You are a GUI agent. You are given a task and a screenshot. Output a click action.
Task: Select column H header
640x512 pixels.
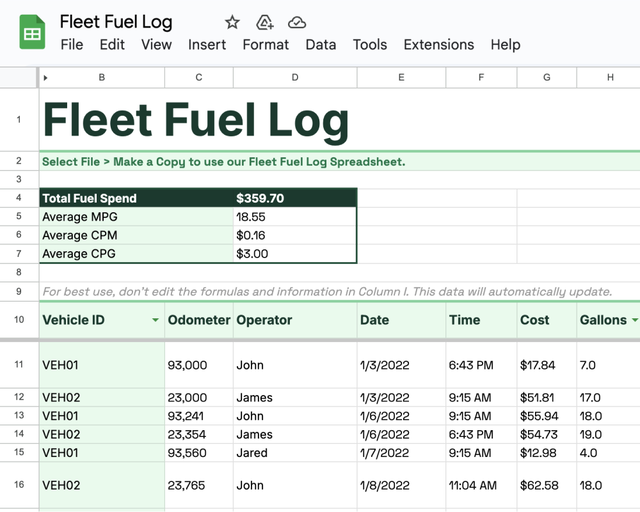coord(609,78)
